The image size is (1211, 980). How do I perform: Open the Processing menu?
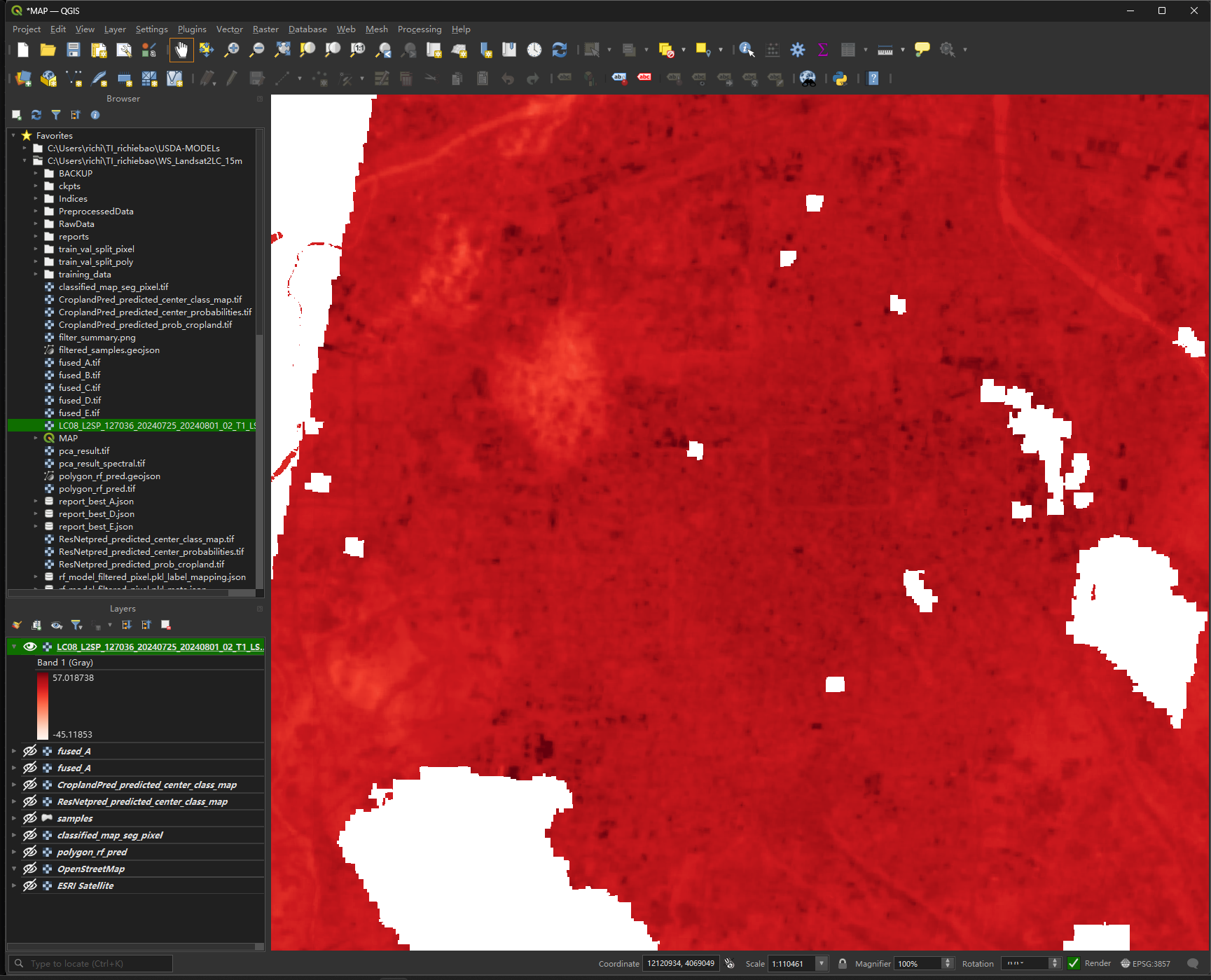coord(419,29)
